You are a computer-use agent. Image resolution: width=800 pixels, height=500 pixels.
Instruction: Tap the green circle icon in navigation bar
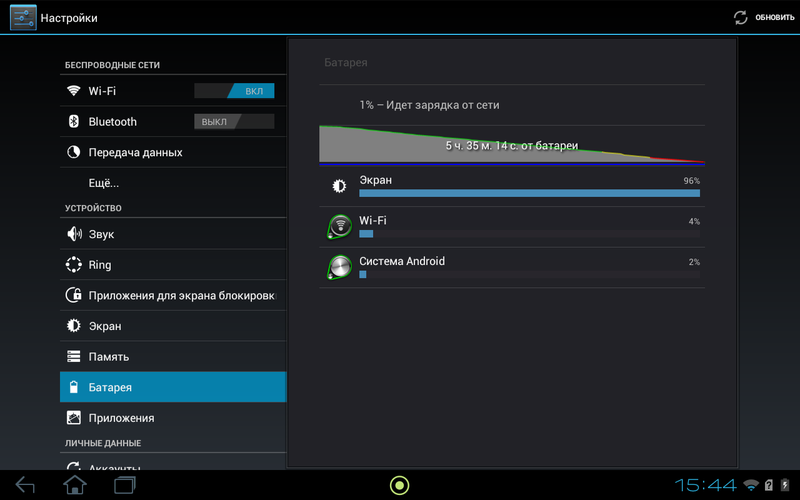coord(399,485)
